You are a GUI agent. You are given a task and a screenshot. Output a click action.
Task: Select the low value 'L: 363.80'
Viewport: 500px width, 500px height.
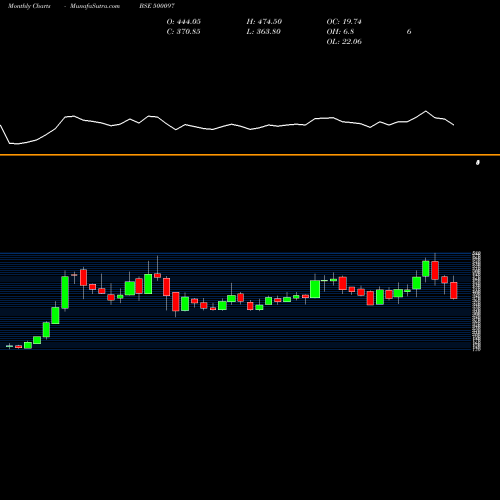point(264,32)
